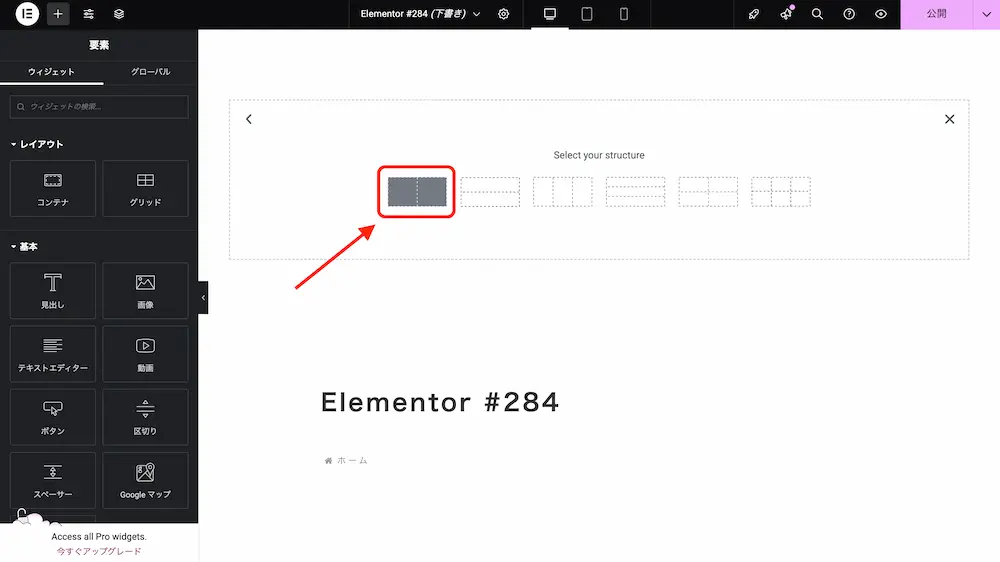This screenshot has width=1000, height=562.
Task: Click the ホーム breadcrumb link
Action: click(352, 461)
